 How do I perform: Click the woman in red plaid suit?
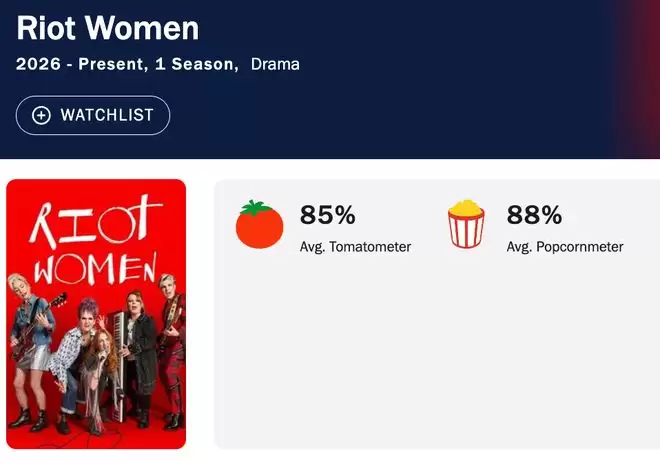pyautogui.click(x=170, y=350)
